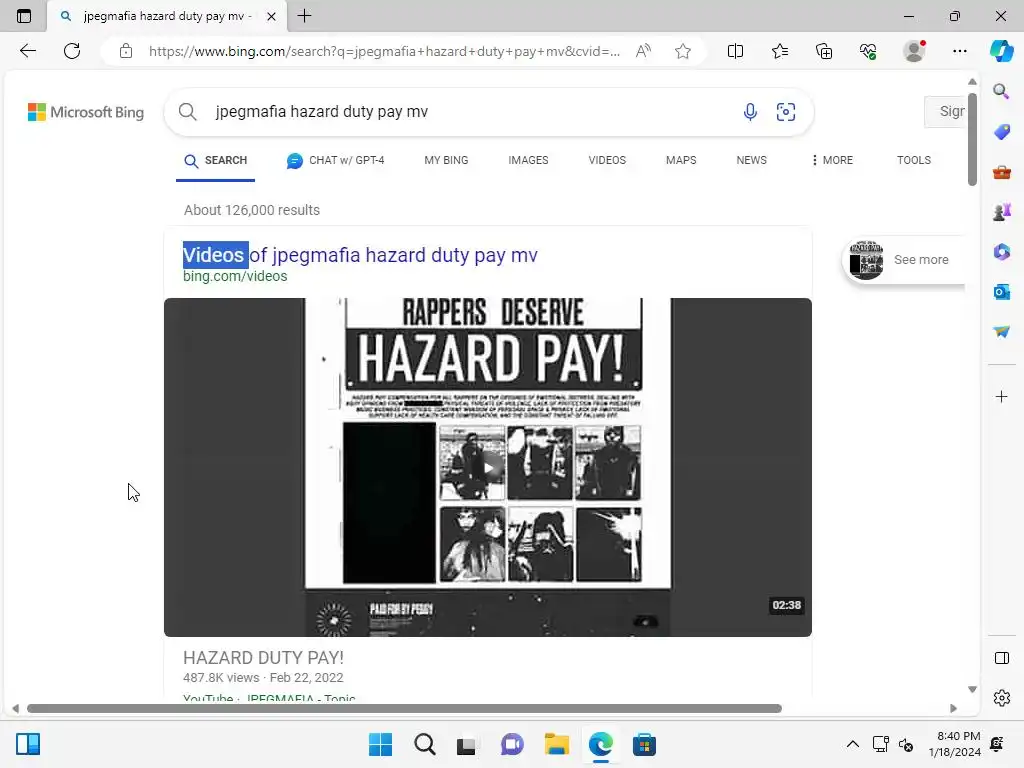This screenshot has height=768, width=1024.
Task: Open taskbar Chat camera icon
Action: coord(512,744)
